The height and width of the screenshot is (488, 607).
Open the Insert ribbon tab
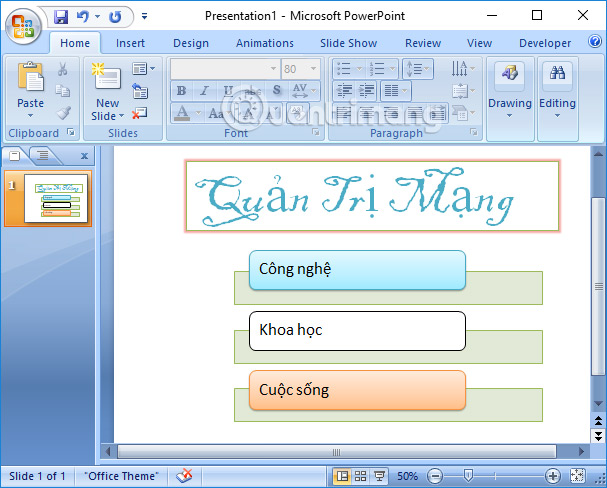pyautogui.click(x=130, y=43)
